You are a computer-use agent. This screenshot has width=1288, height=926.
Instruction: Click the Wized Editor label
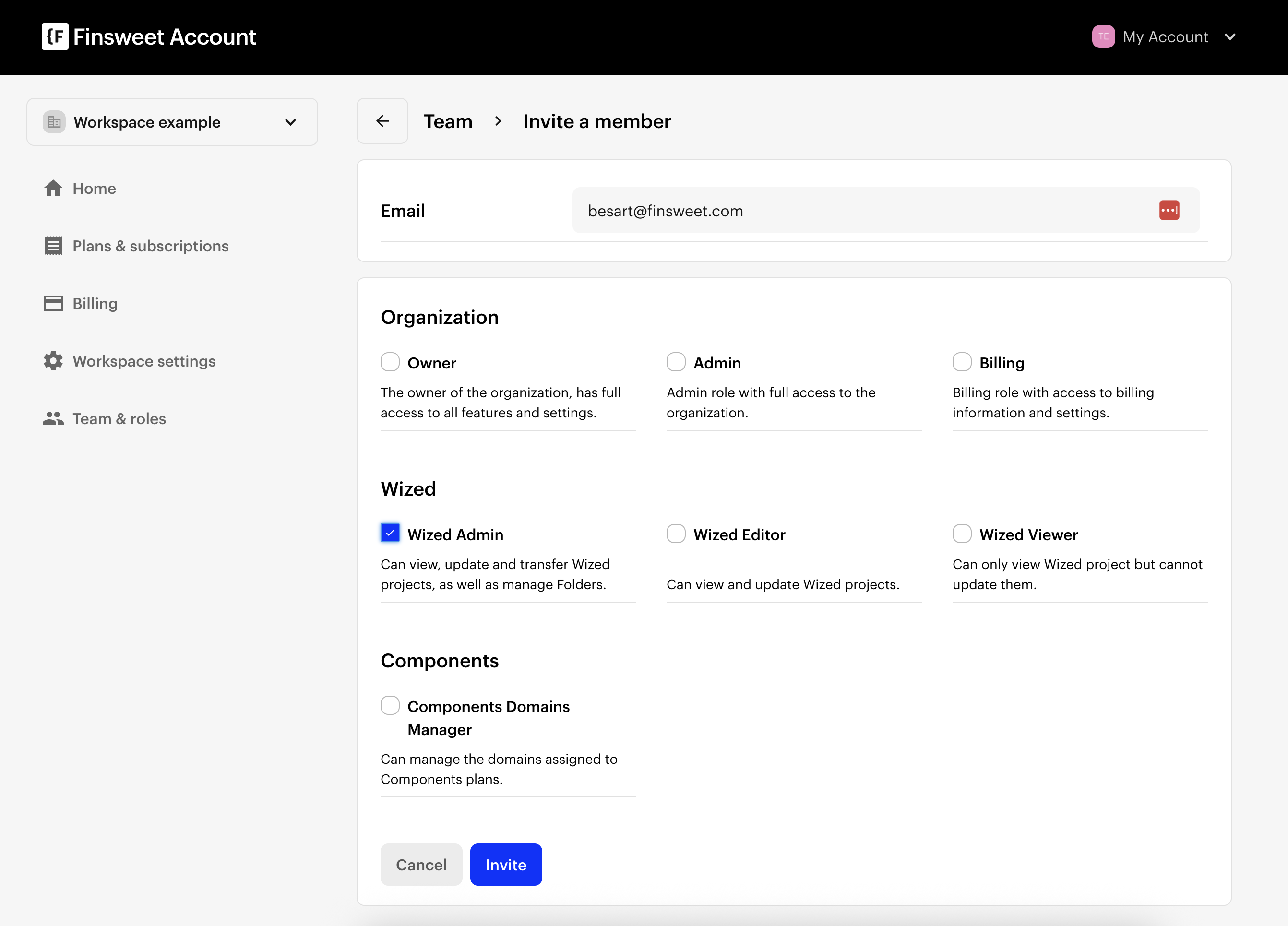tap(739, 534)
